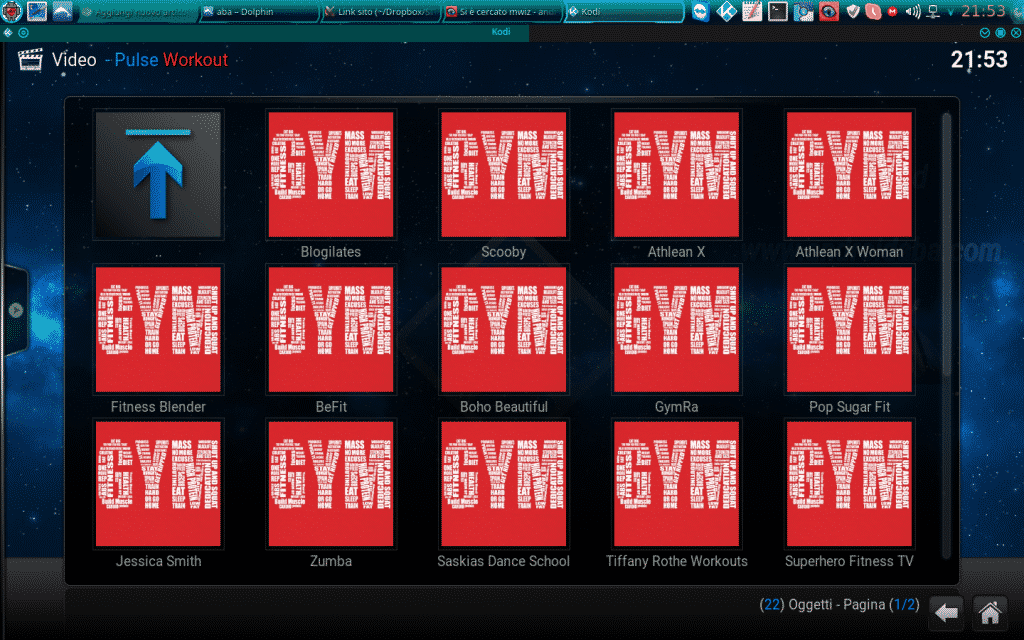The width and height of the screenshot is (1024, 640).
Task: Open the Pop Sugar Fit tile
Action: coord(849,329)
